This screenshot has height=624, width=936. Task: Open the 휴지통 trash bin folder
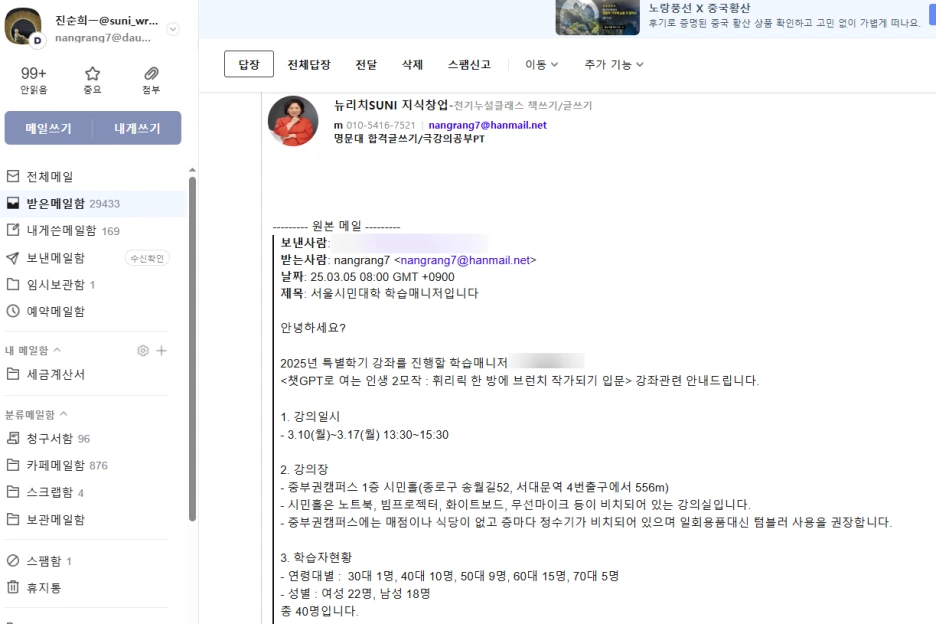(45, 588)
